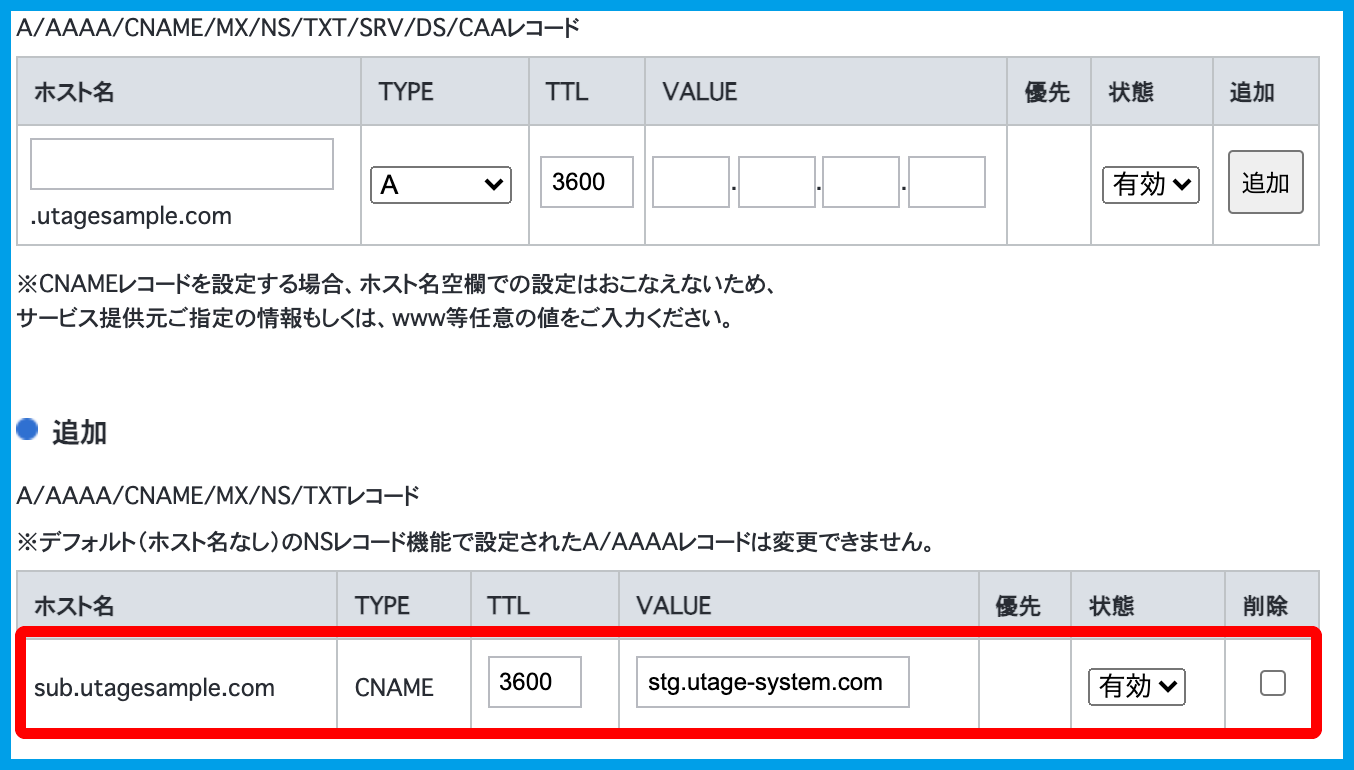Viewport: 1354px width, 770px height.
Task: Click the 追加 section heading text
Action: [79, 433]
